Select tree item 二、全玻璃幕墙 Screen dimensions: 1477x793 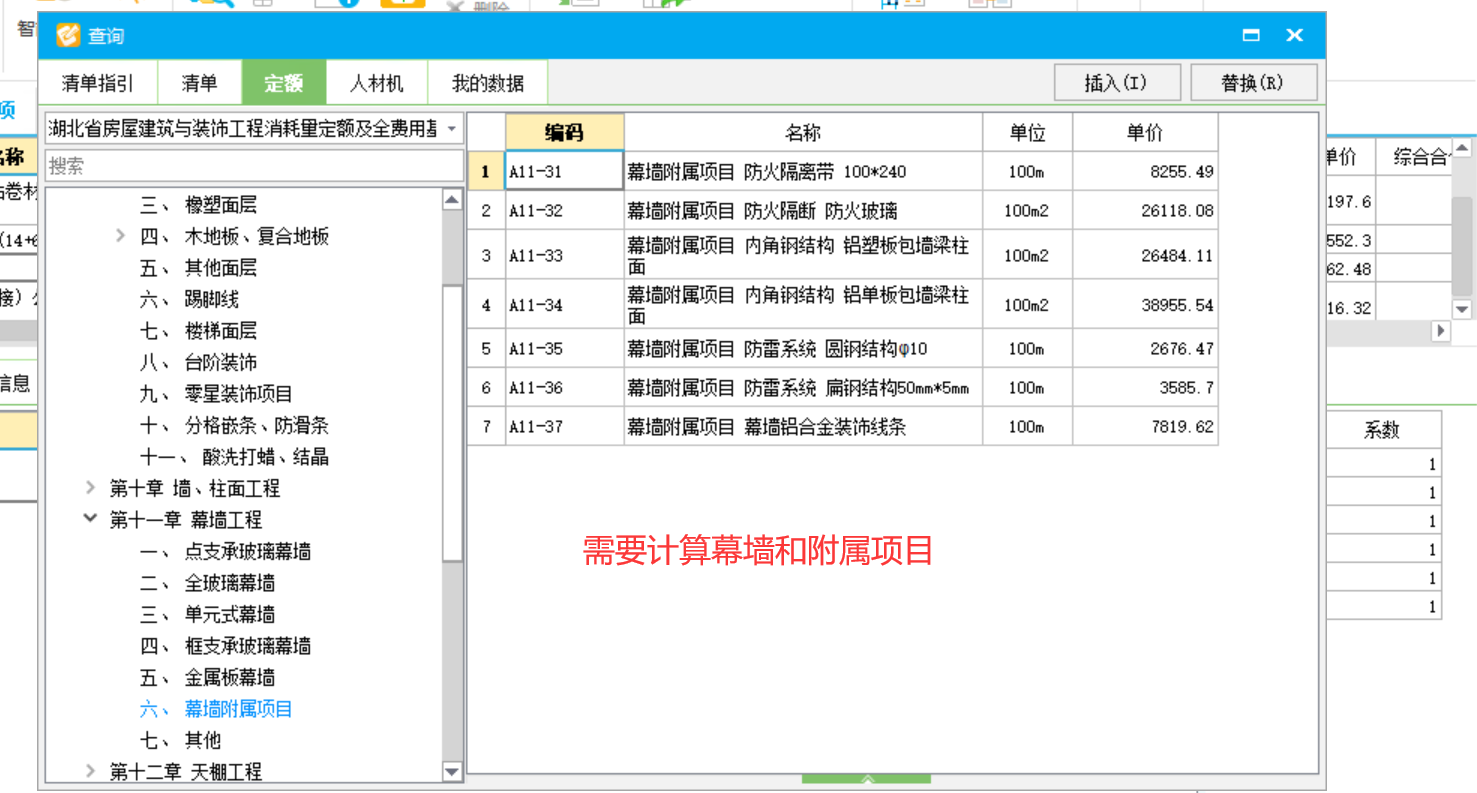pyautogui.click(x=207, y=583)
